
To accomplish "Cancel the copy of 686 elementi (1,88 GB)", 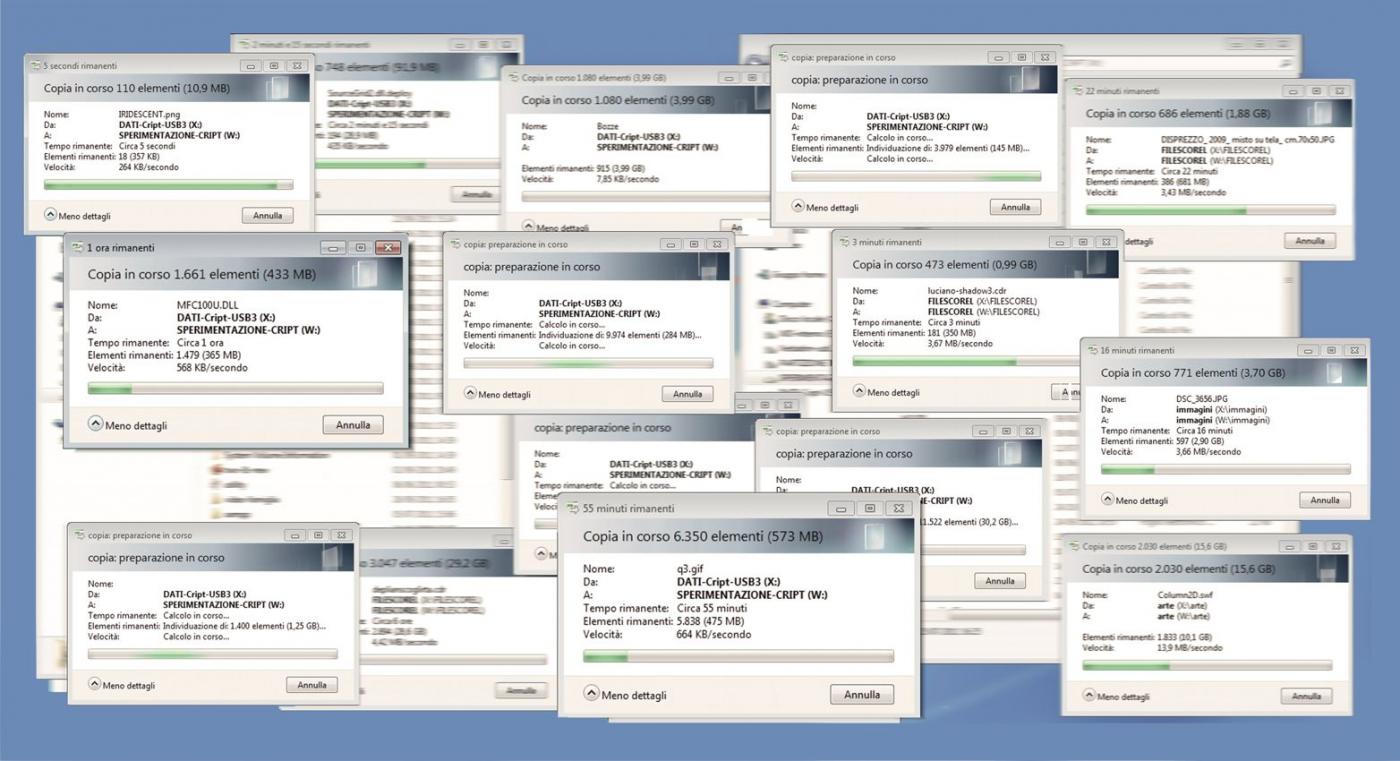I will (x=1309, y=241).
